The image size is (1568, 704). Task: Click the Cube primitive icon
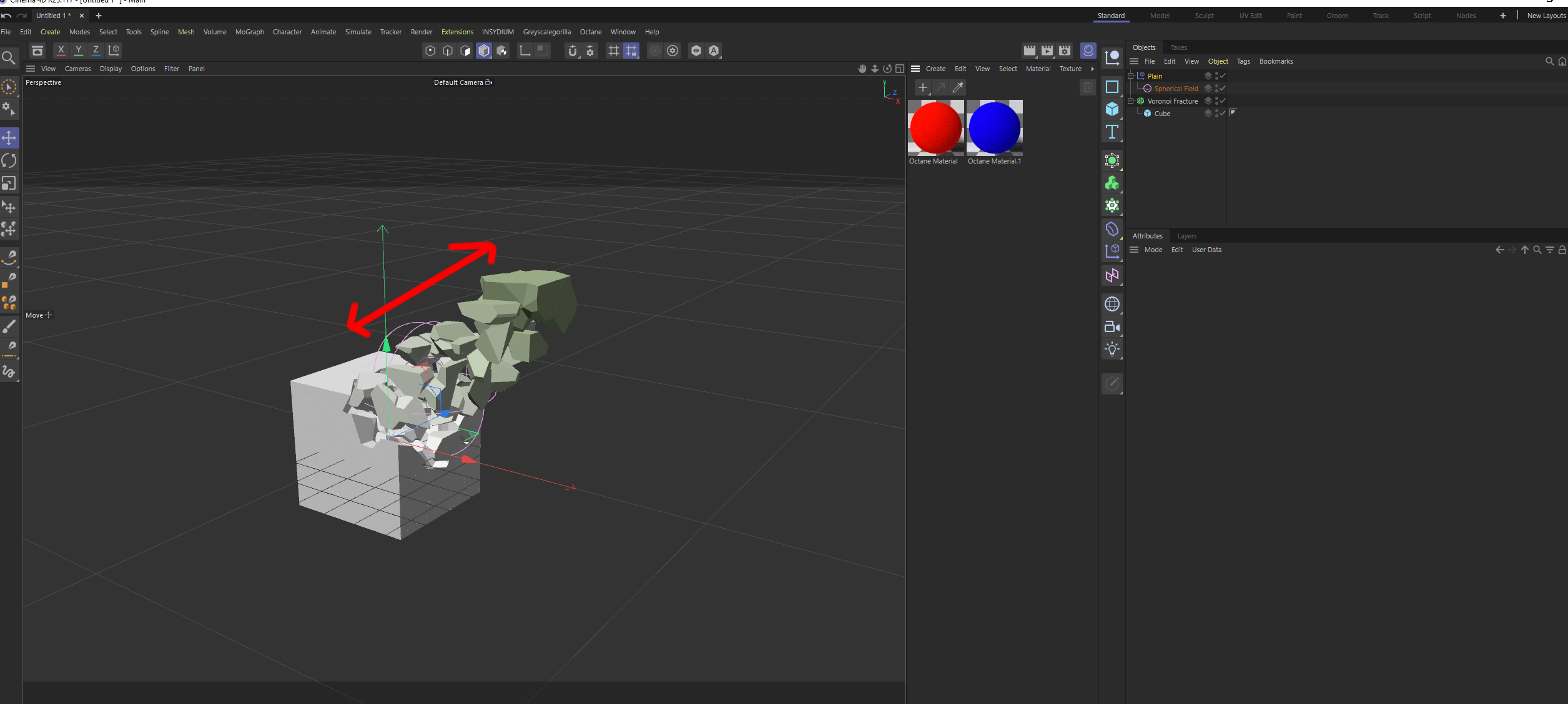point(1112,109)
